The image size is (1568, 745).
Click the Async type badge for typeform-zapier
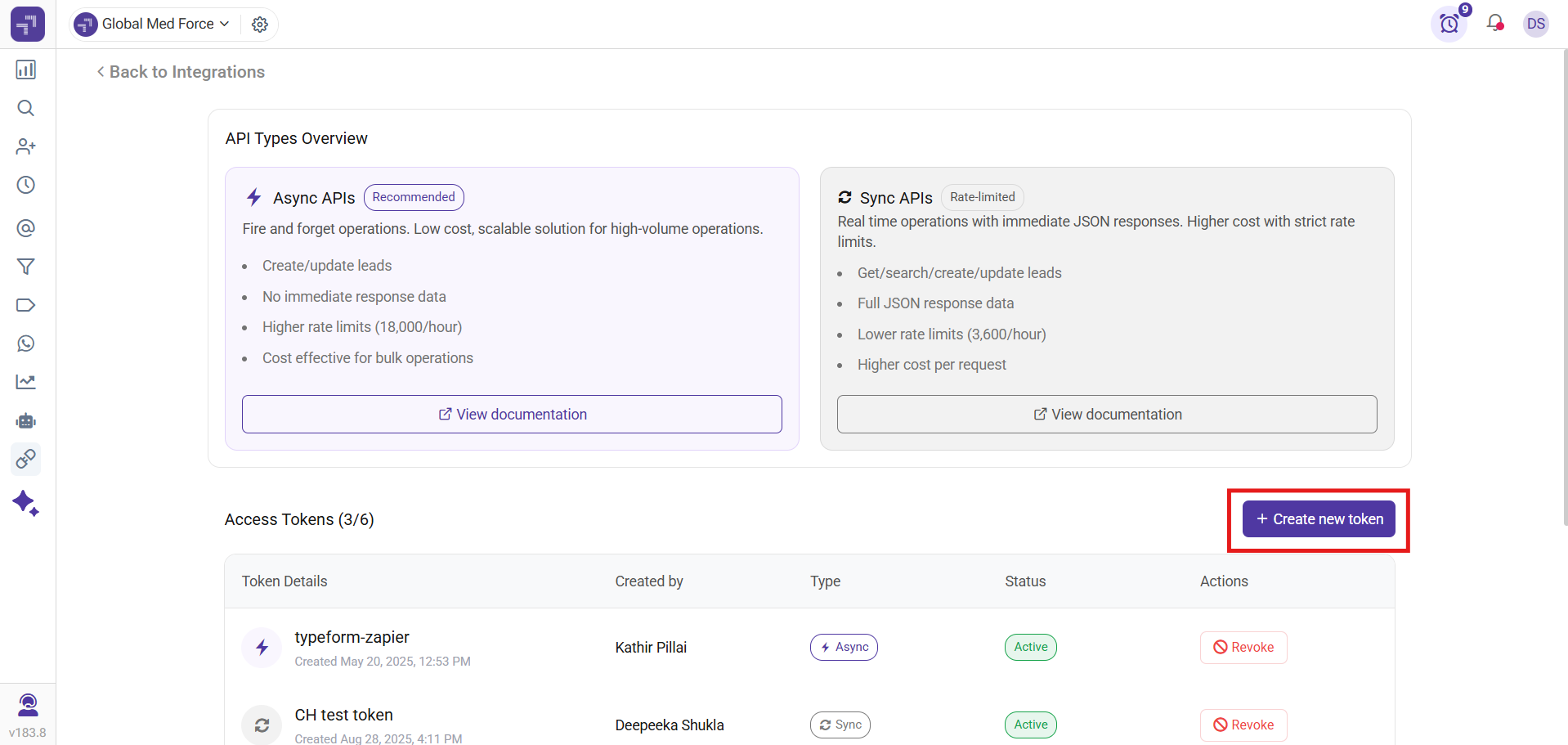(844, 647)
